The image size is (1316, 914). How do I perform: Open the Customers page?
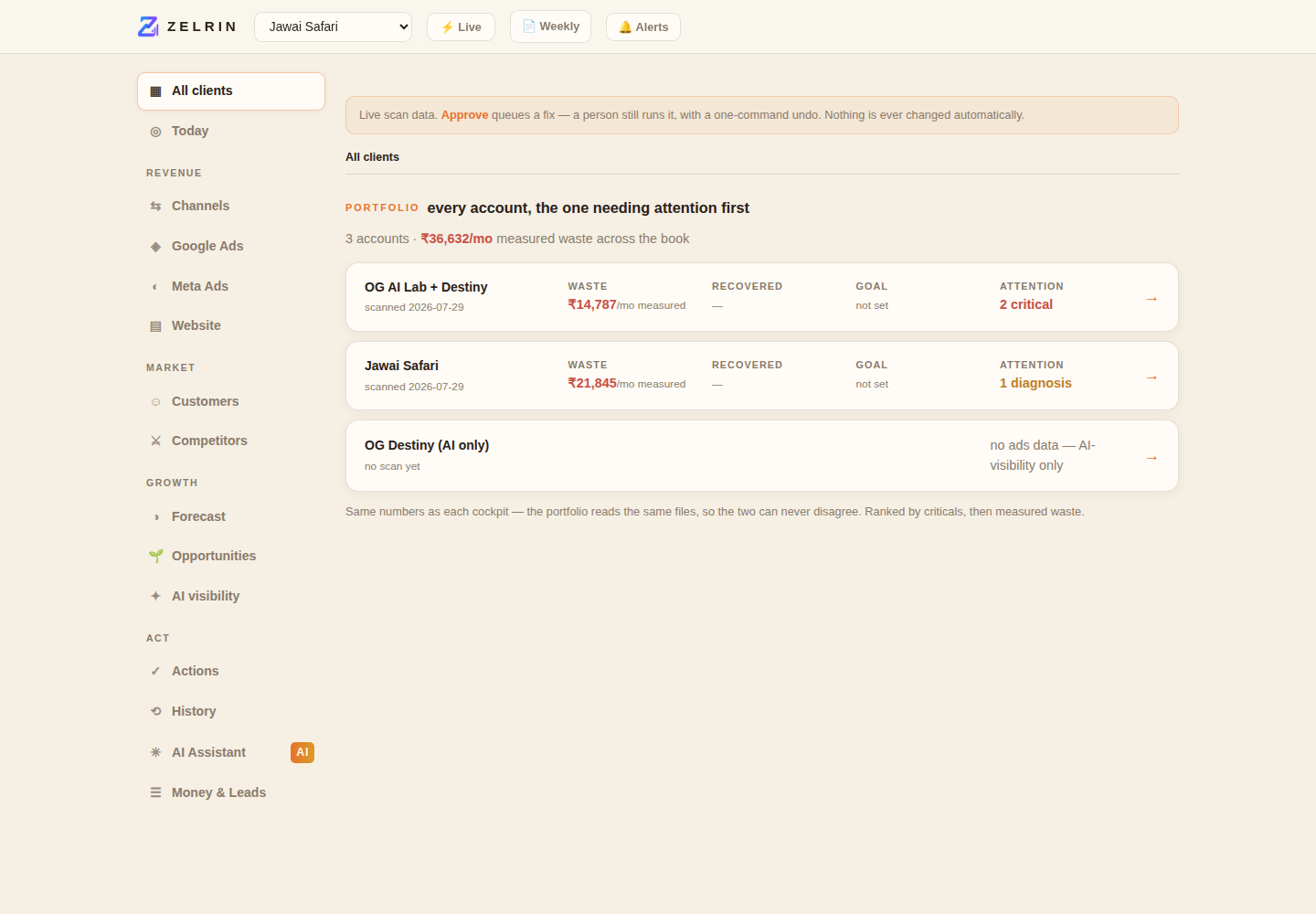[231, 401]
